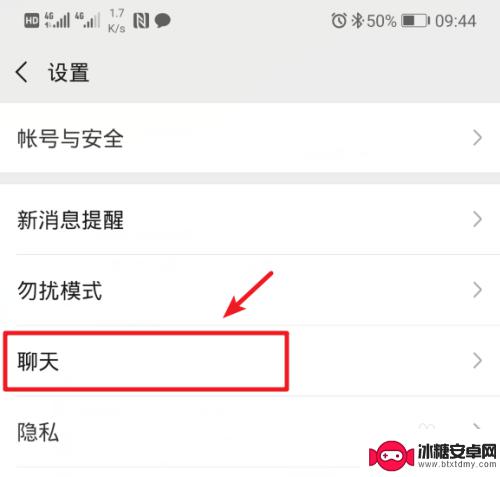Tap the HD indicator in status bar
Image resolution: width=500 pixels, height=477 pixels.
(x=32, y=21)
